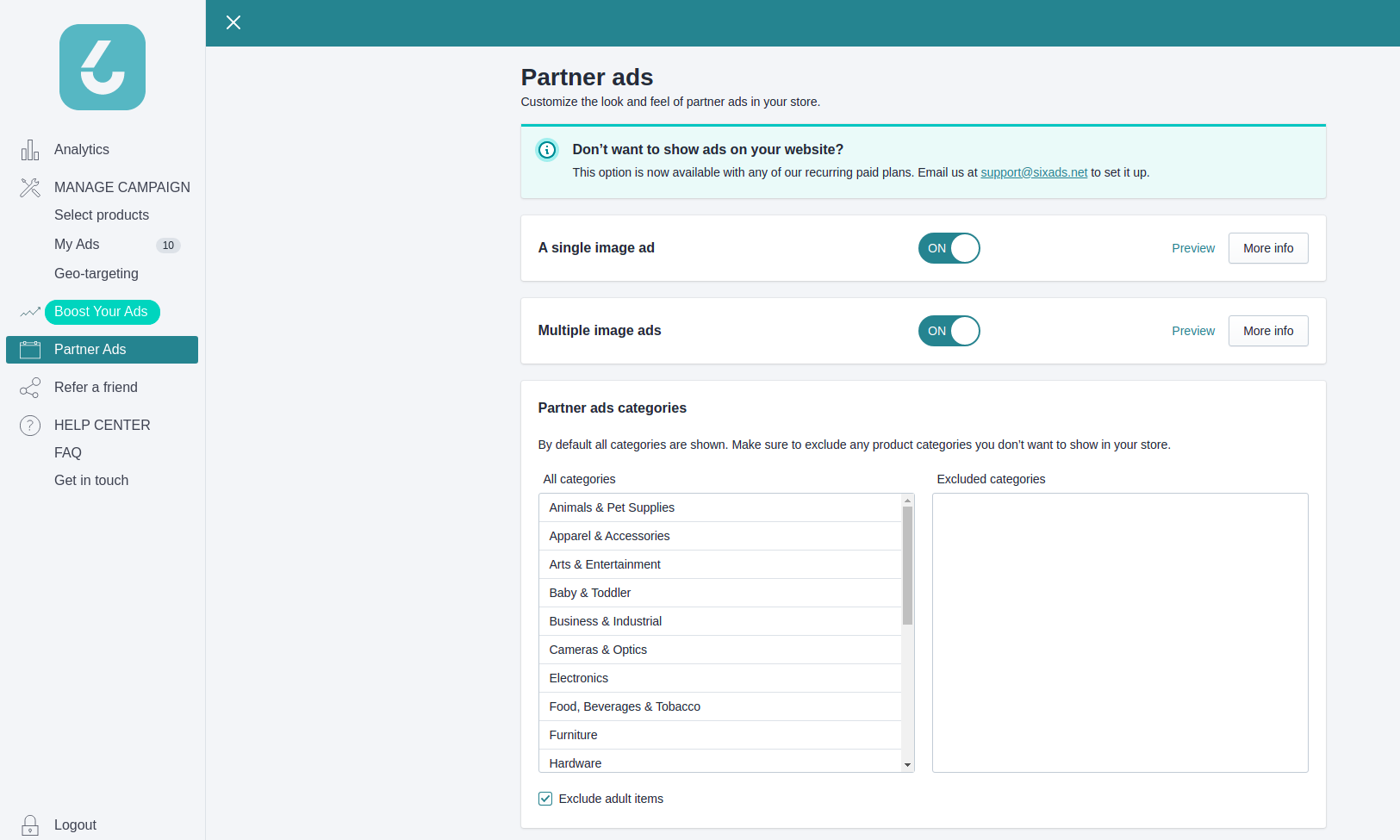Image resolution: width=1400 pixels, height=840 pixels.
Task: Disable the Multiple image ads switch
Action: pyautogui.click(x=949, y=331)
